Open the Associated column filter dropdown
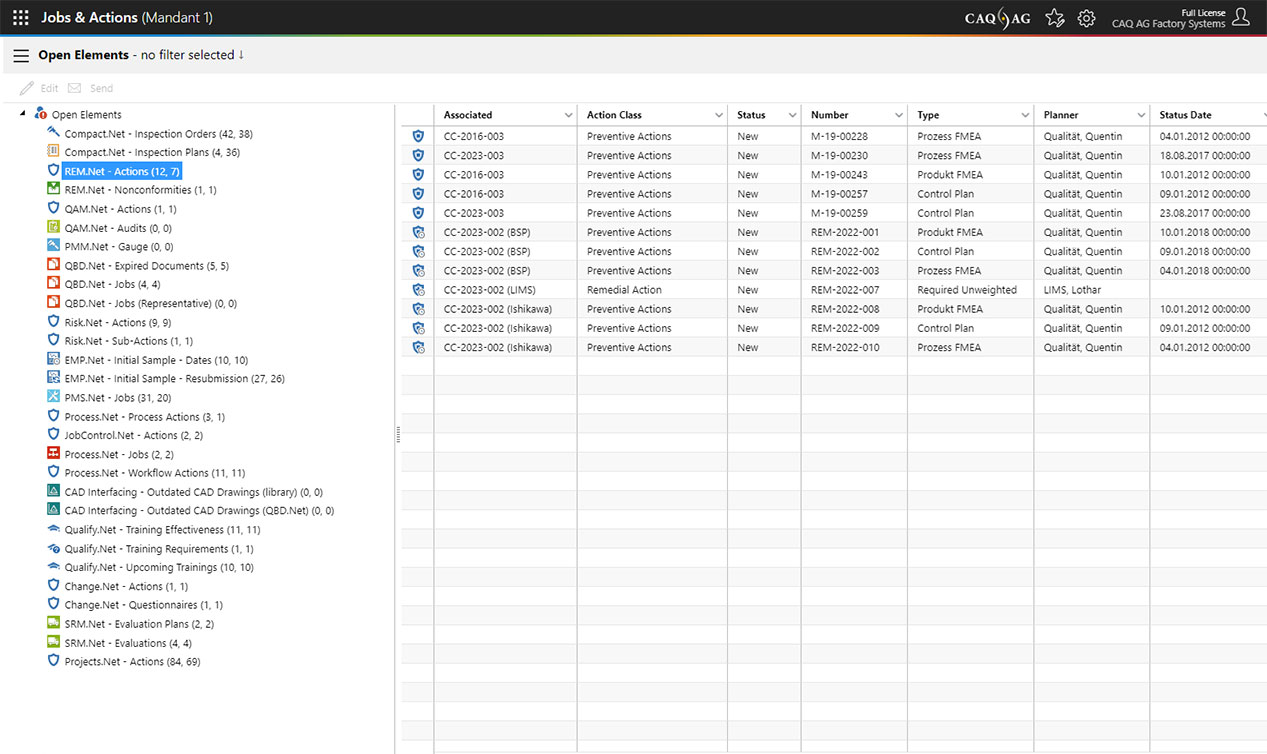 (568, 115)
